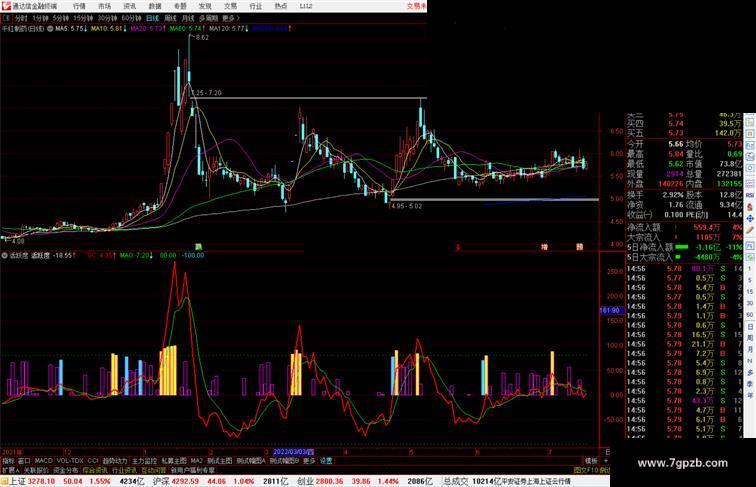Open the 关联报价 tab

pos(37,470)
